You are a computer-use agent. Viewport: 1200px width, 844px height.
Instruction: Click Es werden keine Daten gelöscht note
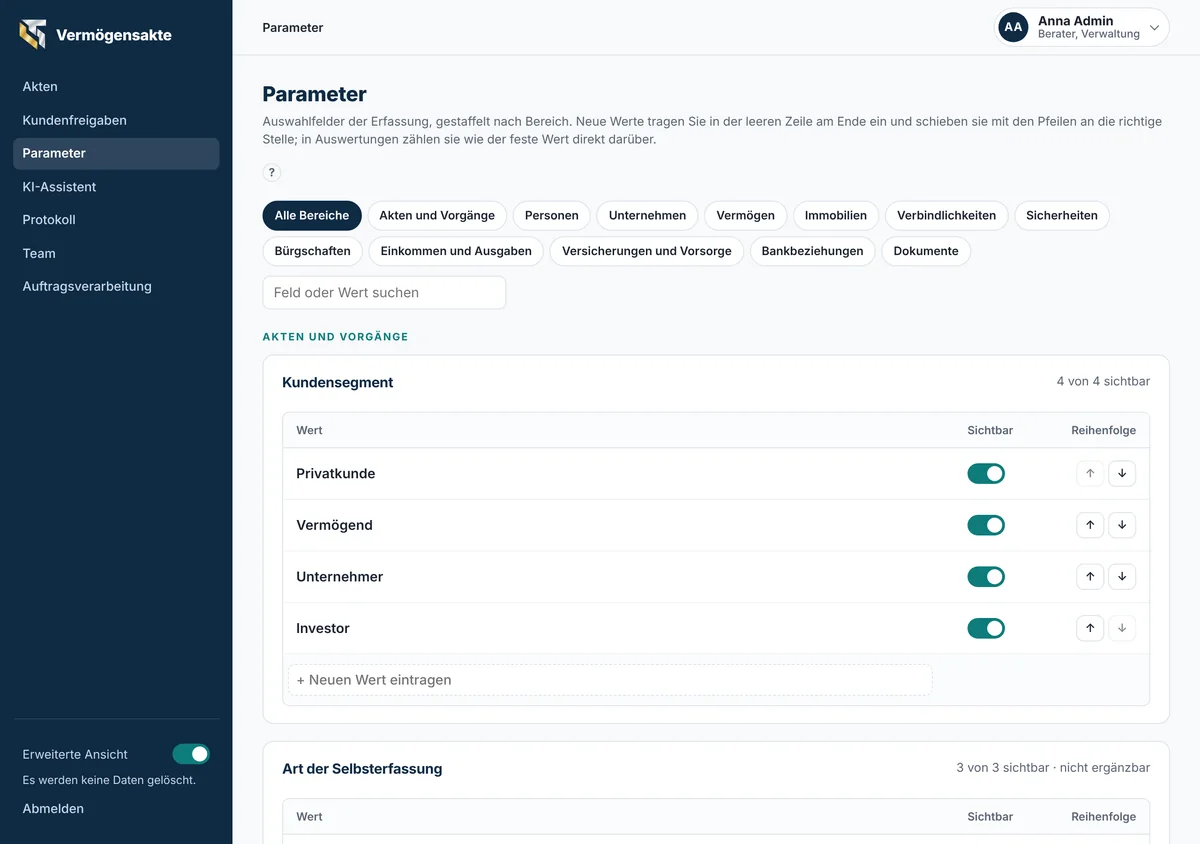click(109, 780)
